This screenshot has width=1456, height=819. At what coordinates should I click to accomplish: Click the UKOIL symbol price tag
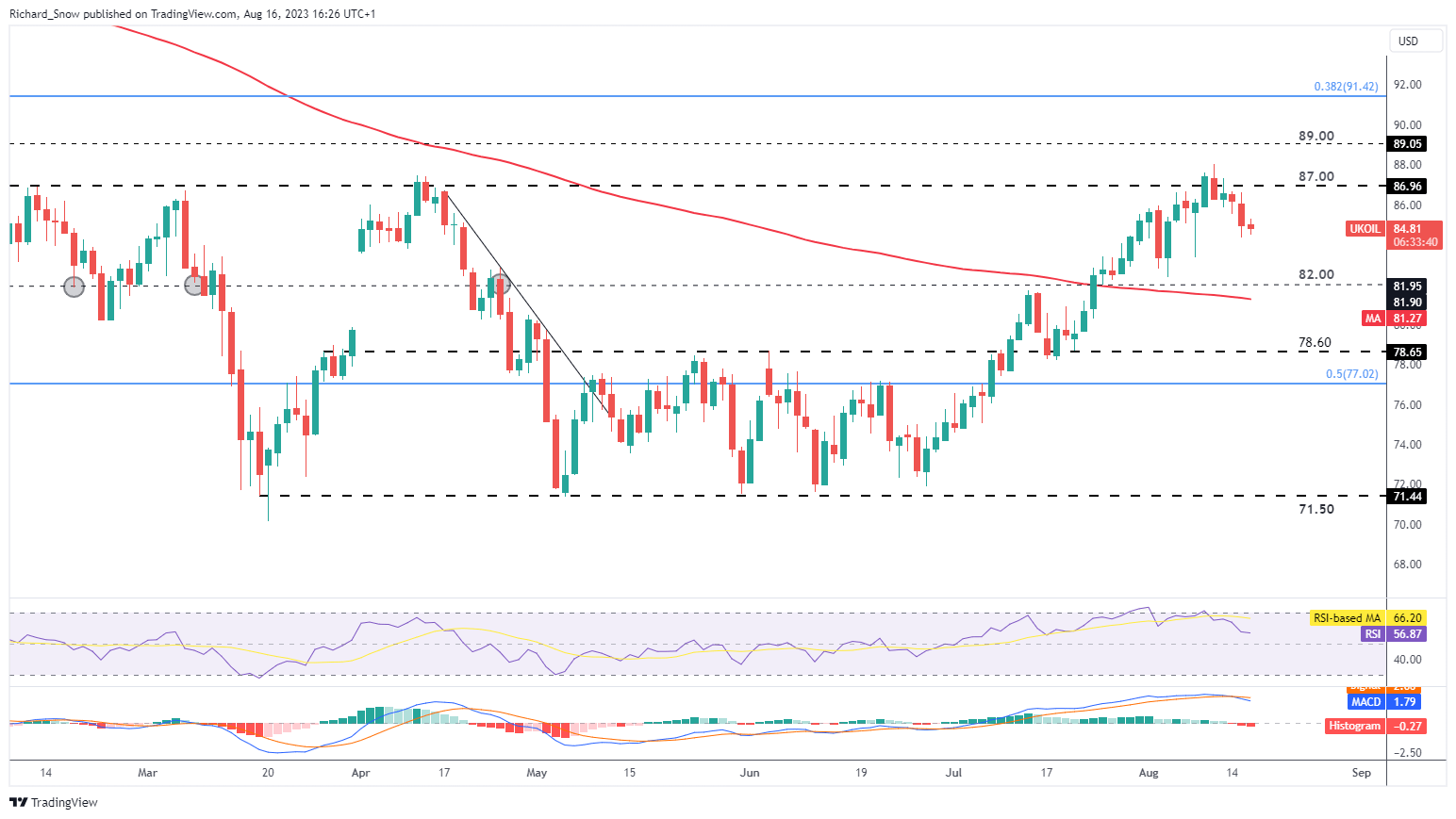pyautogui.click(x=1365, y=229)
